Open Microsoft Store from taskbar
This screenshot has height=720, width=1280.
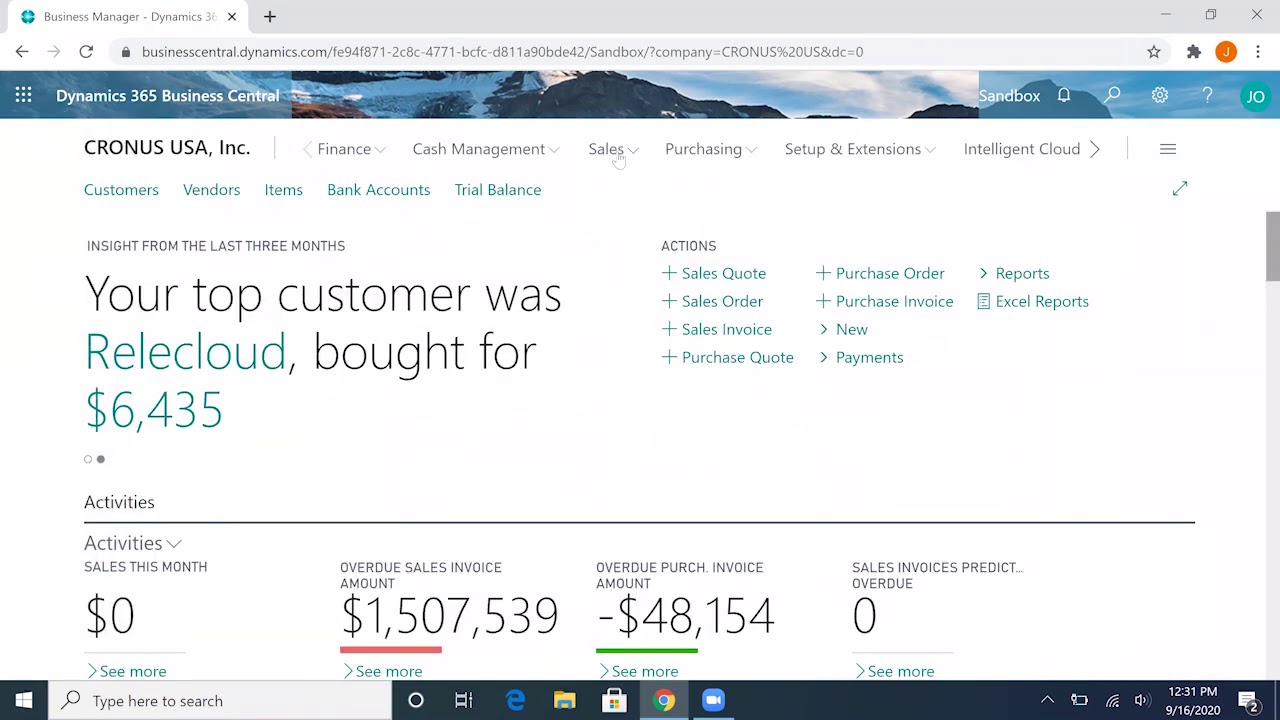(614, 701)
